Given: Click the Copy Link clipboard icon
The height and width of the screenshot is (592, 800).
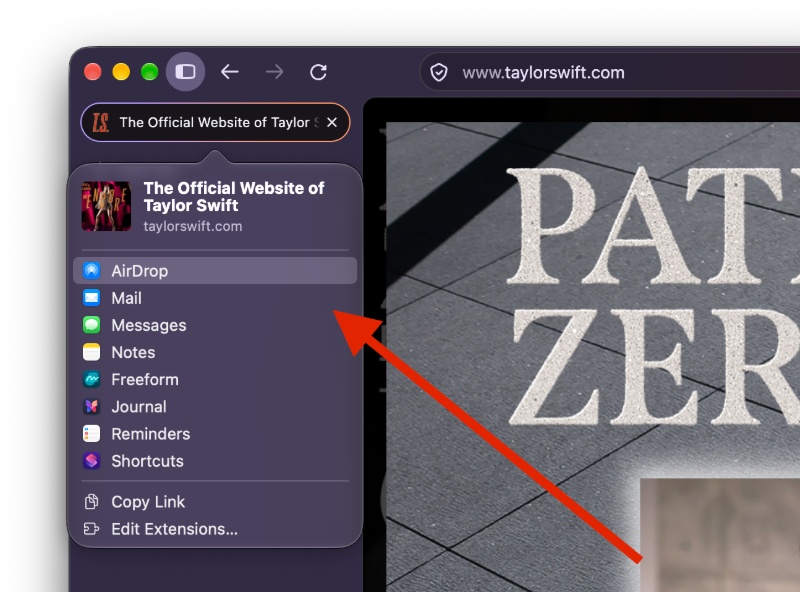Looking at the screenshot, I should (92, 502).
